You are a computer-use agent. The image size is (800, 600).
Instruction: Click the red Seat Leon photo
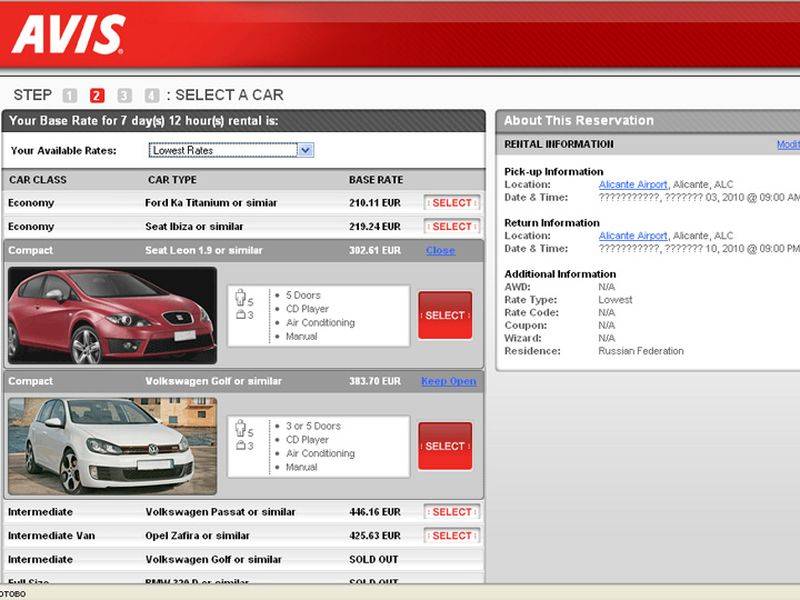(x=112, y=315)
